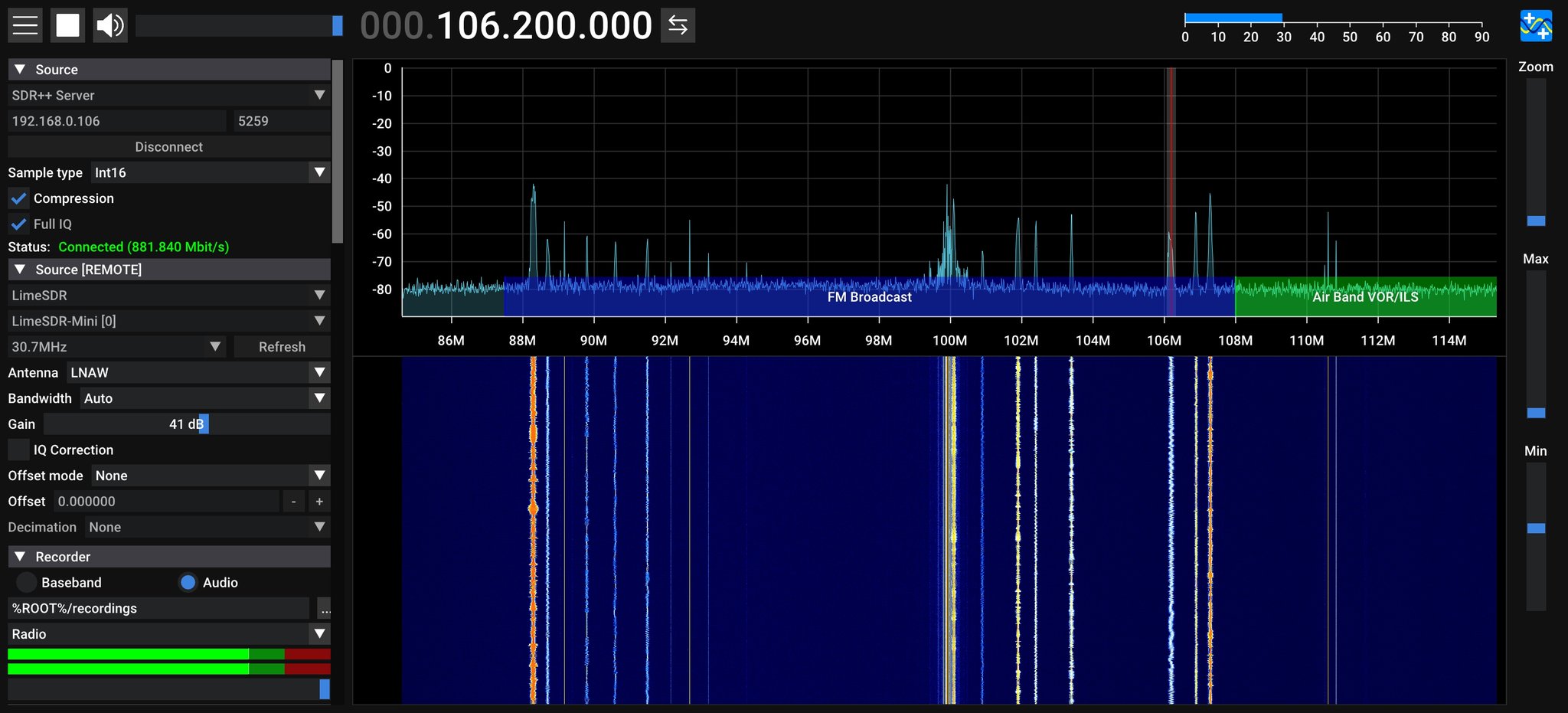Open the Antenna LNAW dropdown
The height and width of the screenshot is (713, 1568).
319,372
